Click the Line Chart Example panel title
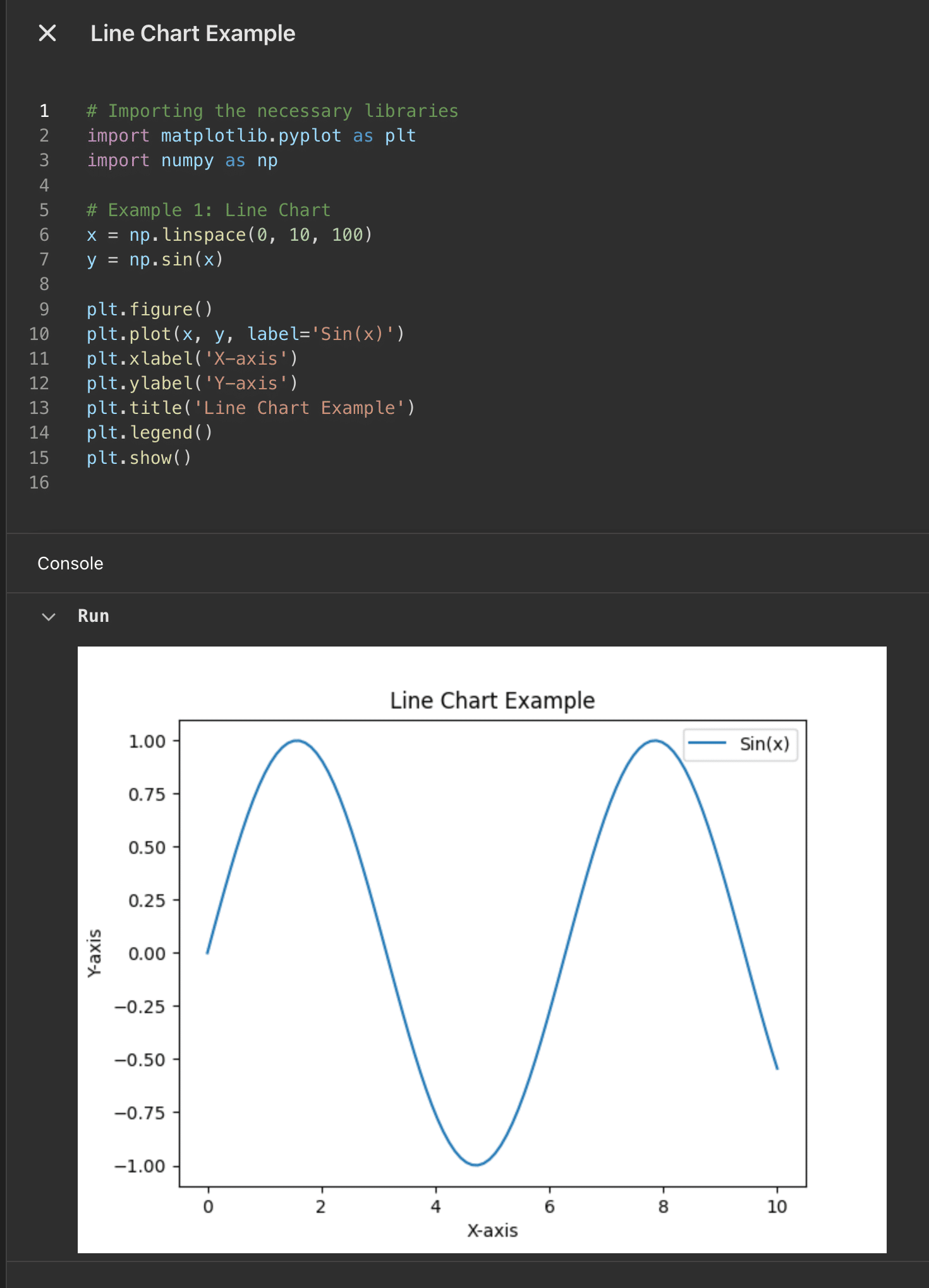 193,33
